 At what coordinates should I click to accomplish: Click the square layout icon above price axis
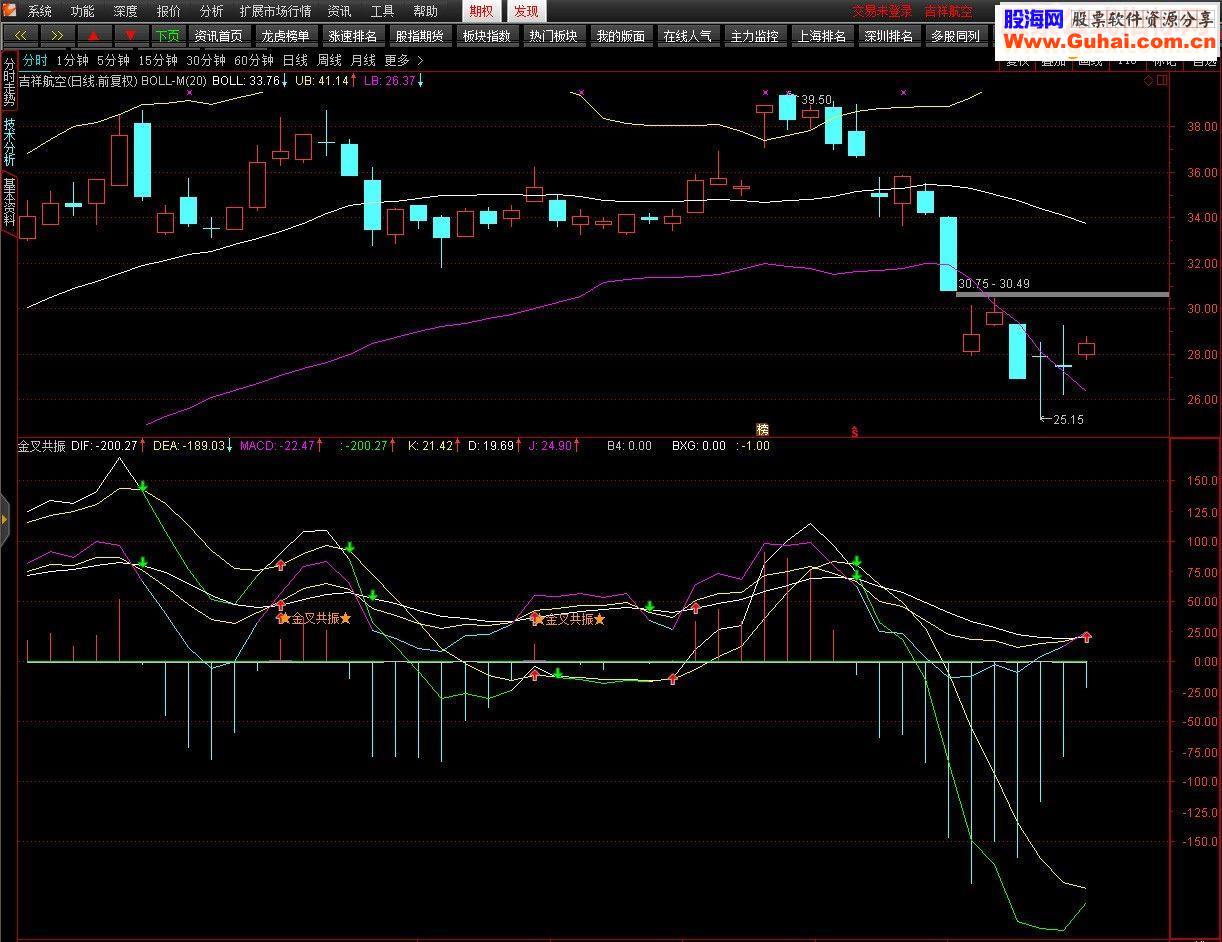pyautogui.click(x=1162, y=80)
